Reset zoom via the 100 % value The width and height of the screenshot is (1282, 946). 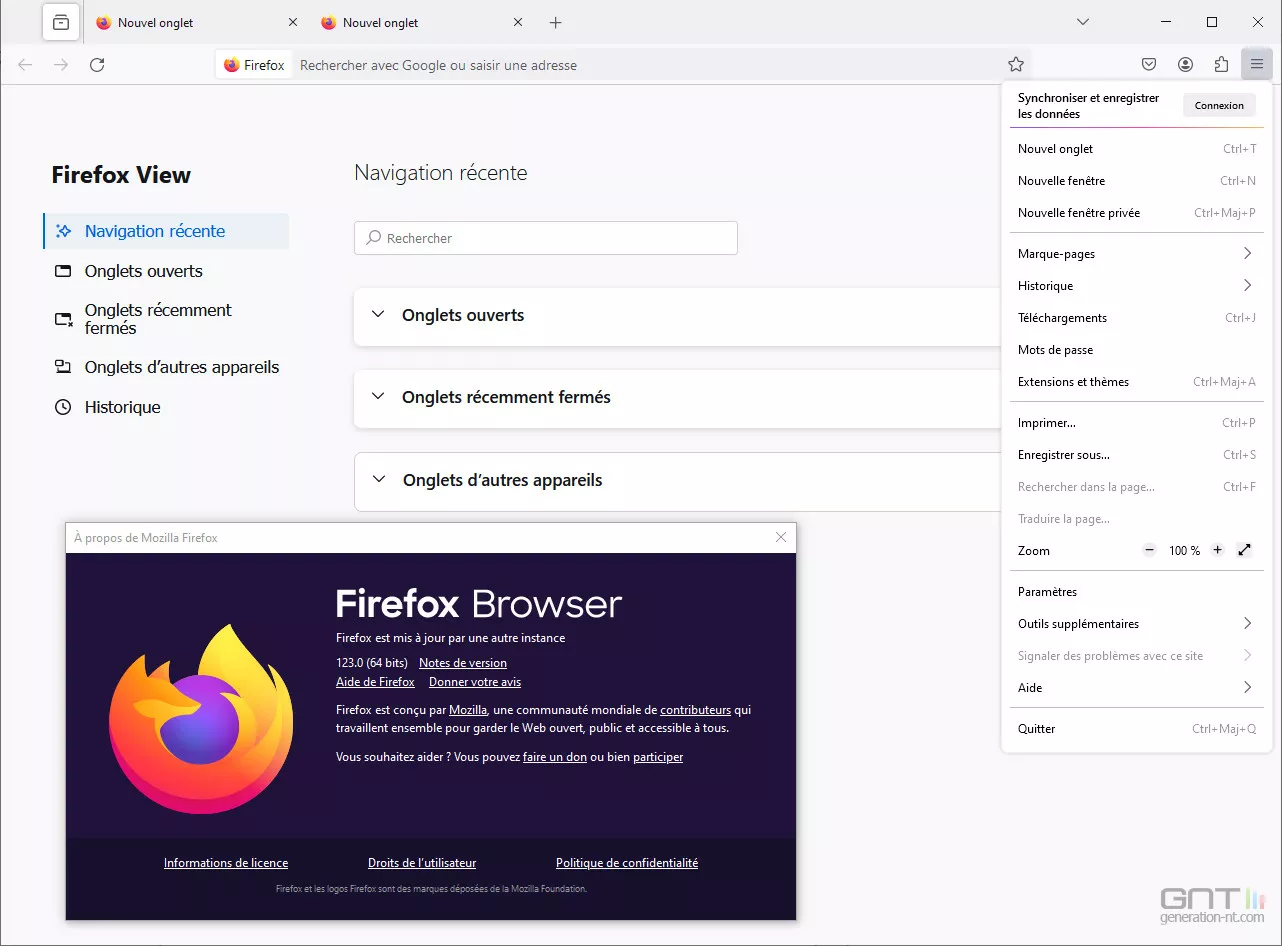tap(1184, 551)
